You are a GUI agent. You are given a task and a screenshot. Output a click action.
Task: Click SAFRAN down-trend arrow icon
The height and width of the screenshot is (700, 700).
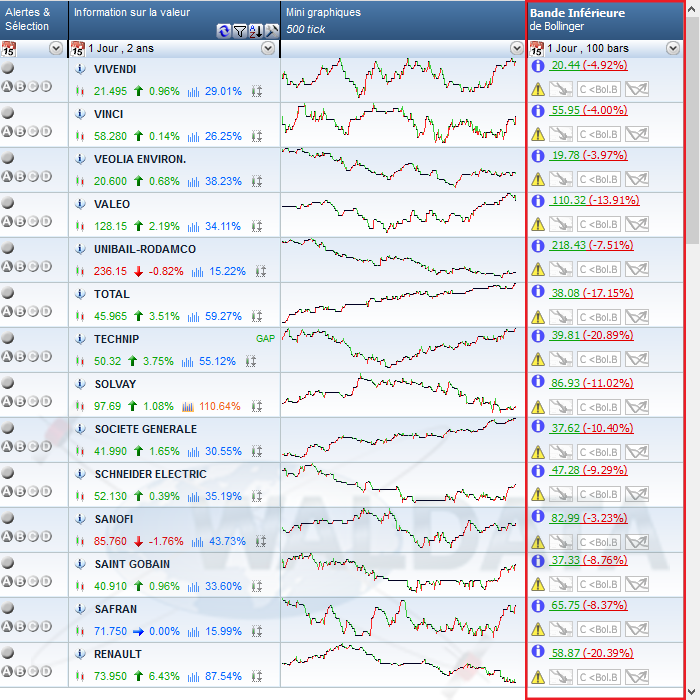[x=561, y=629]
